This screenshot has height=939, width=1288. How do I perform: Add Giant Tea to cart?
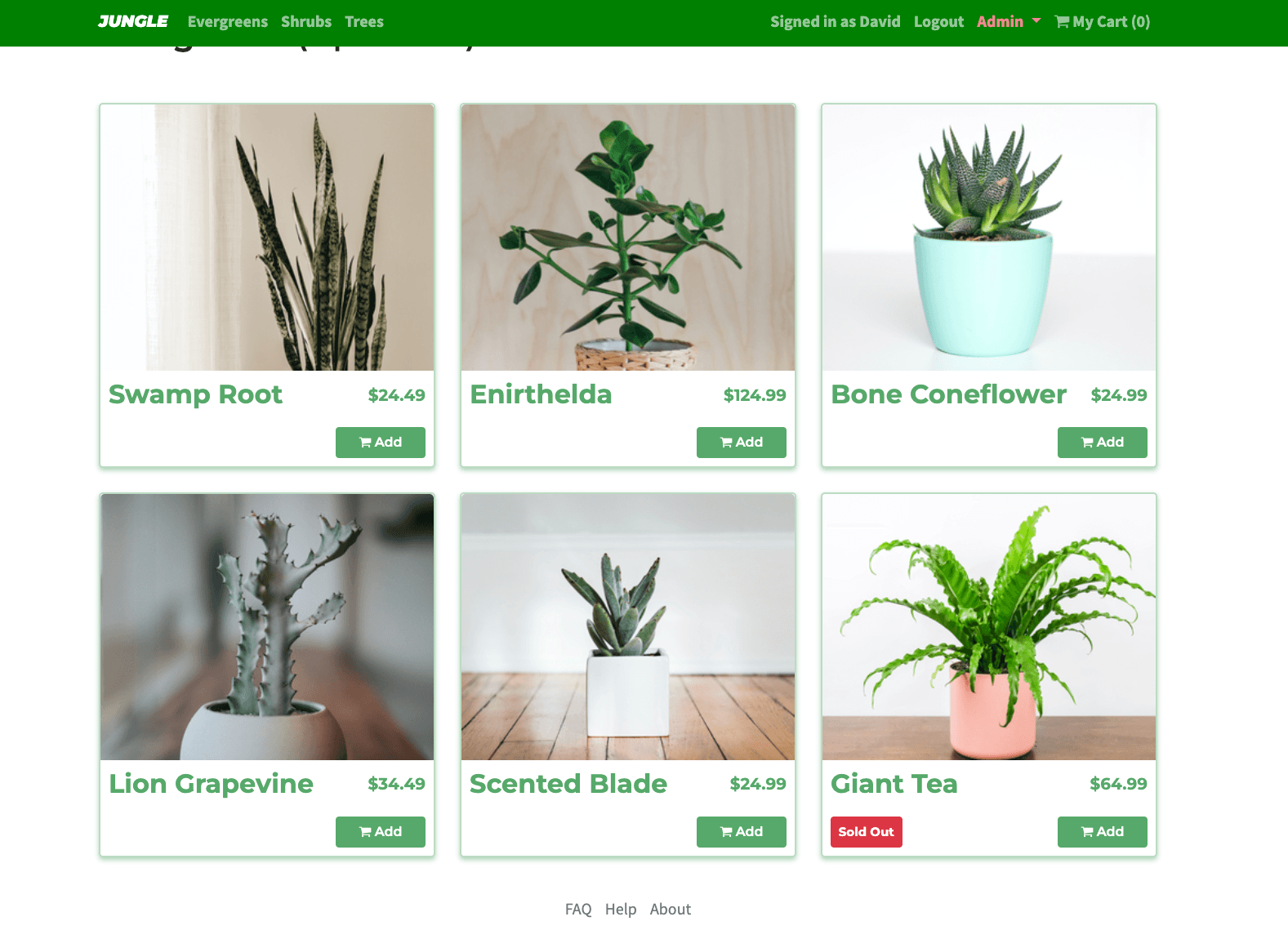click(x=1103, y=832)
